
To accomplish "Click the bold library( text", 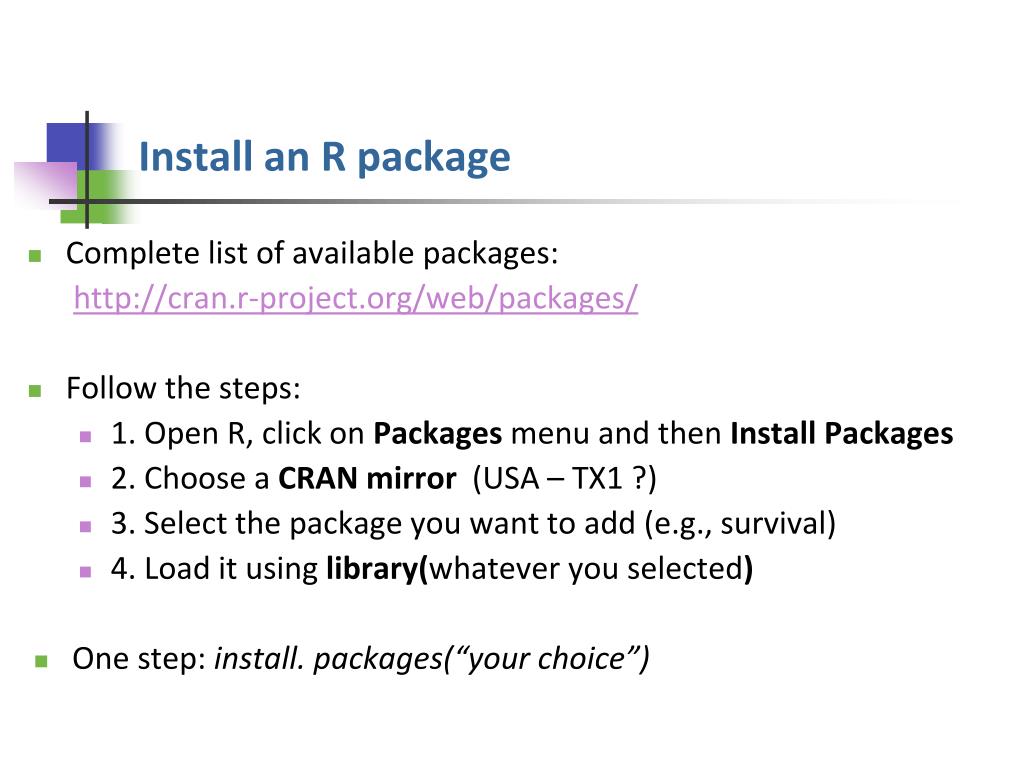I will [x=377, y=569].
